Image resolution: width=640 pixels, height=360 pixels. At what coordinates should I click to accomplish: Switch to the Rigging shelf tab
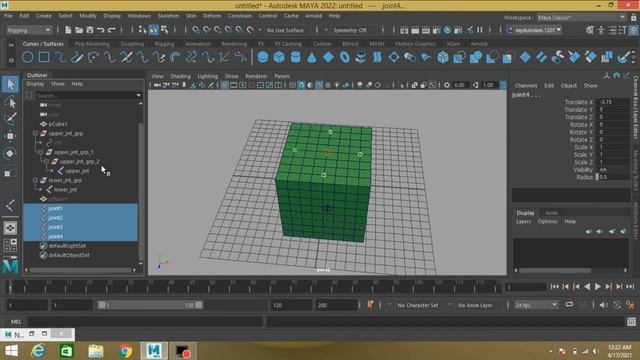(164, 44)
